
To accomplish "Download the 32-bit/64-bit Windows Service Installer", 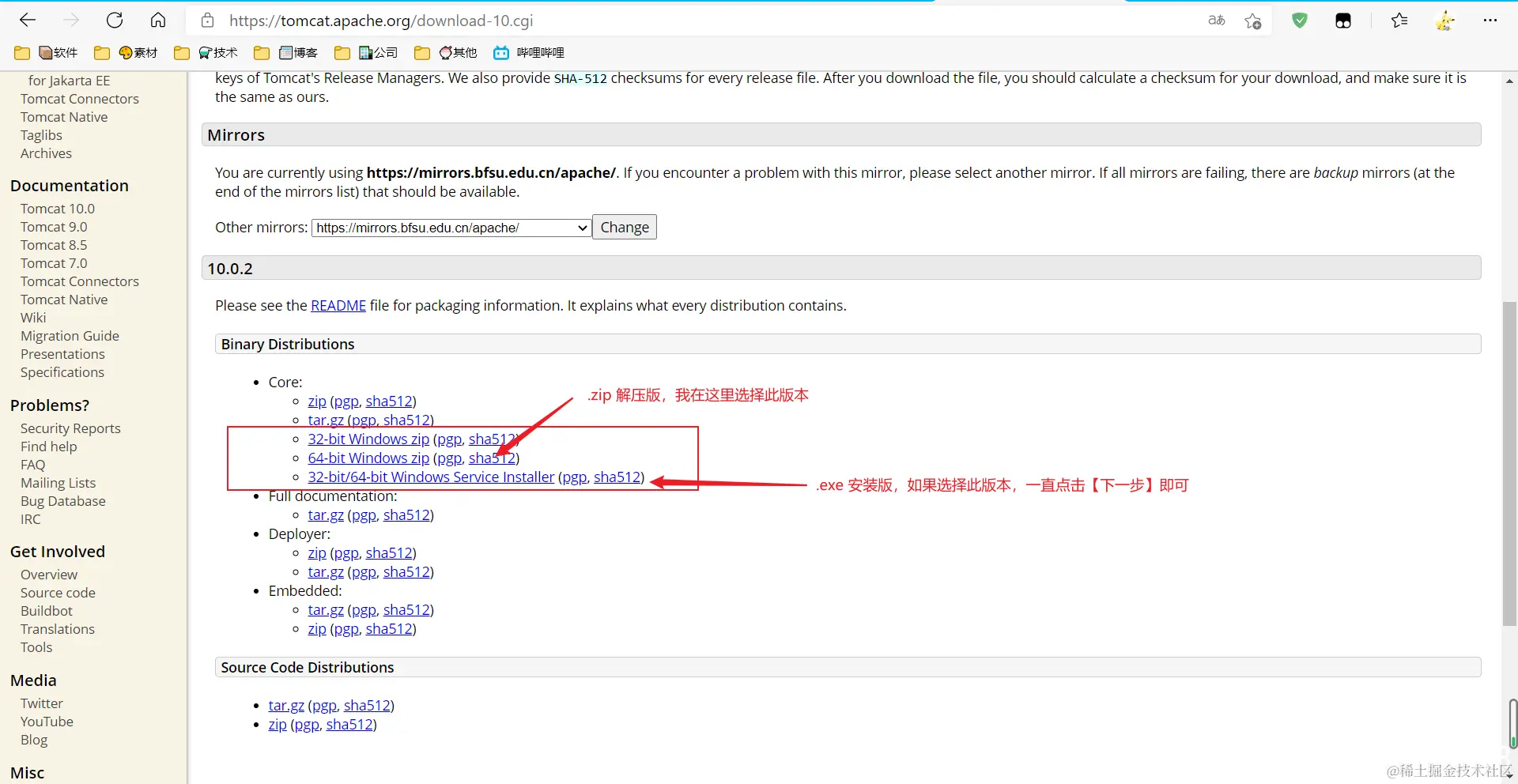I will 431,477.
